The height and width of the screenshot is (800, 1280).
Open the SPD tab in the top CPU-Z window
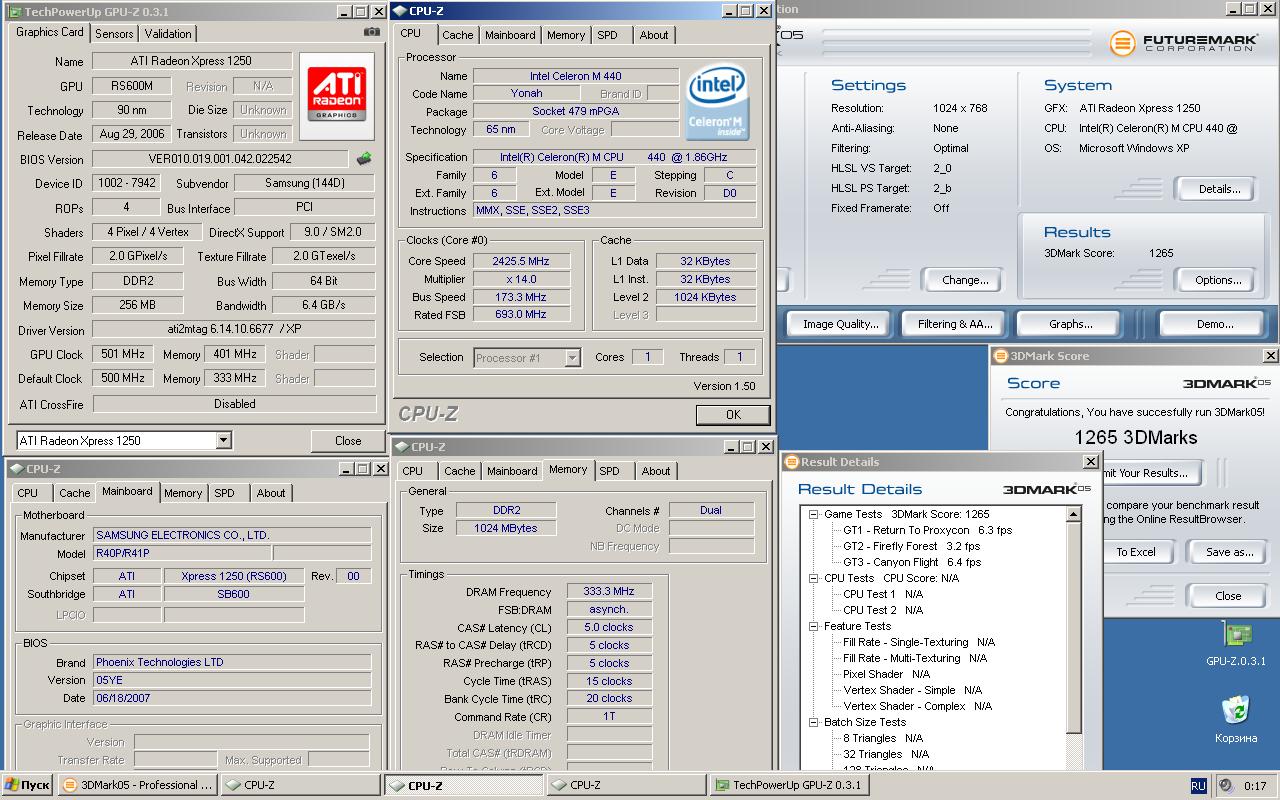pyautogui.click(x=607, y=35)
